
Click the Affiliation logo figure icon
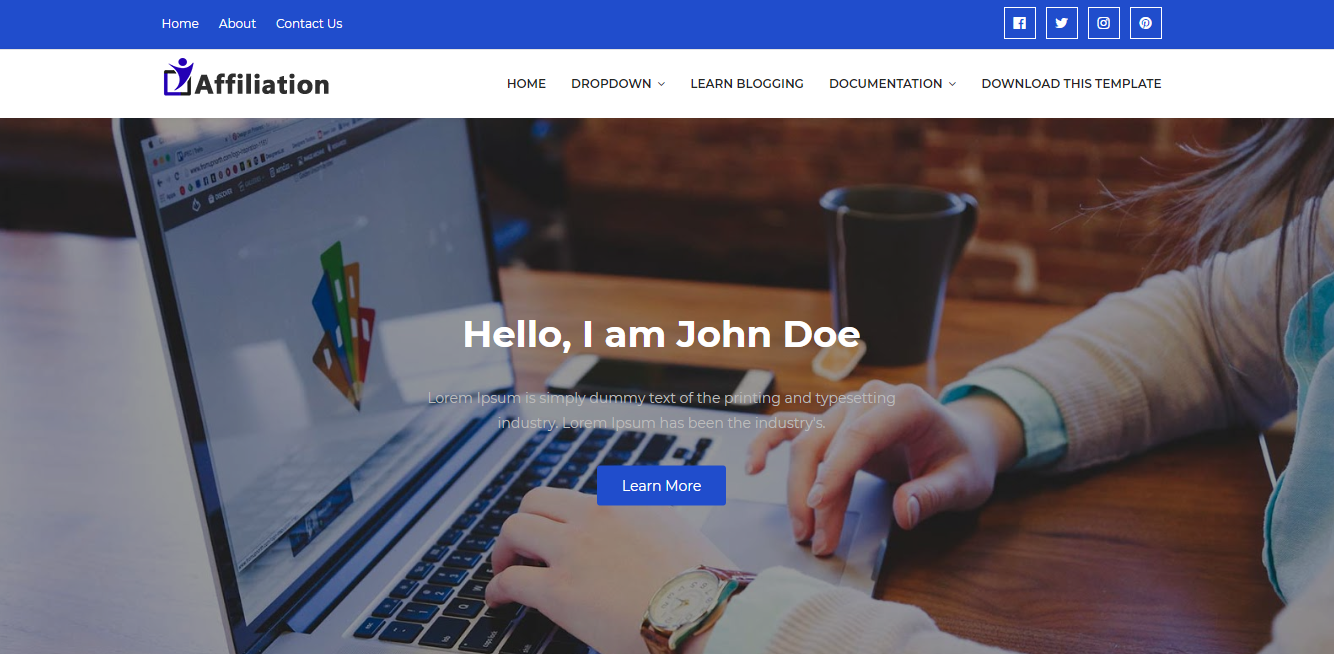pyautogui.click(x=178, y=77)
